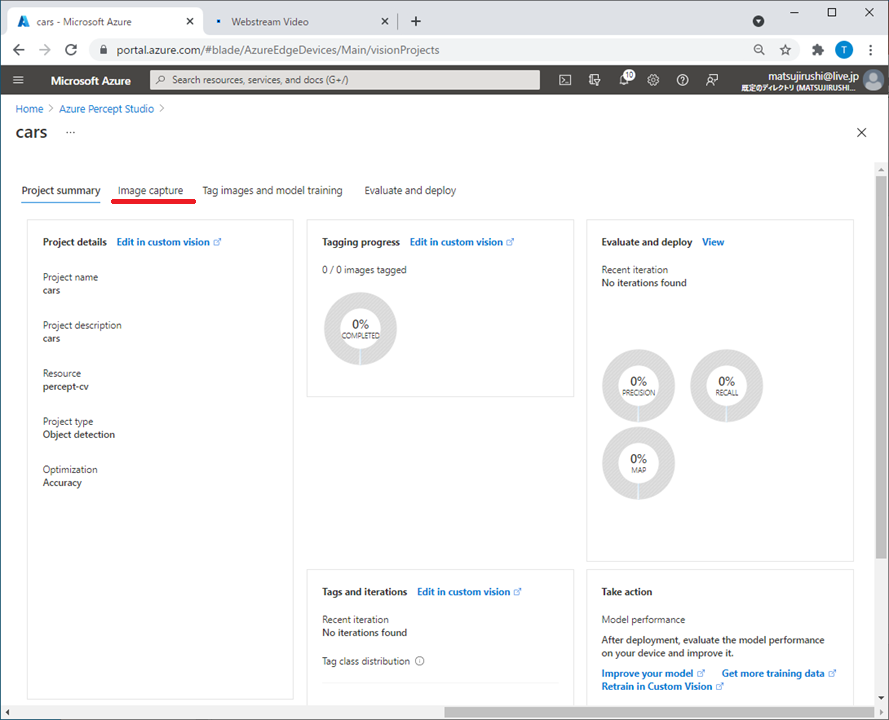
Task: Open the Directories and subscriptions filter icon
Action: [594, 80]
